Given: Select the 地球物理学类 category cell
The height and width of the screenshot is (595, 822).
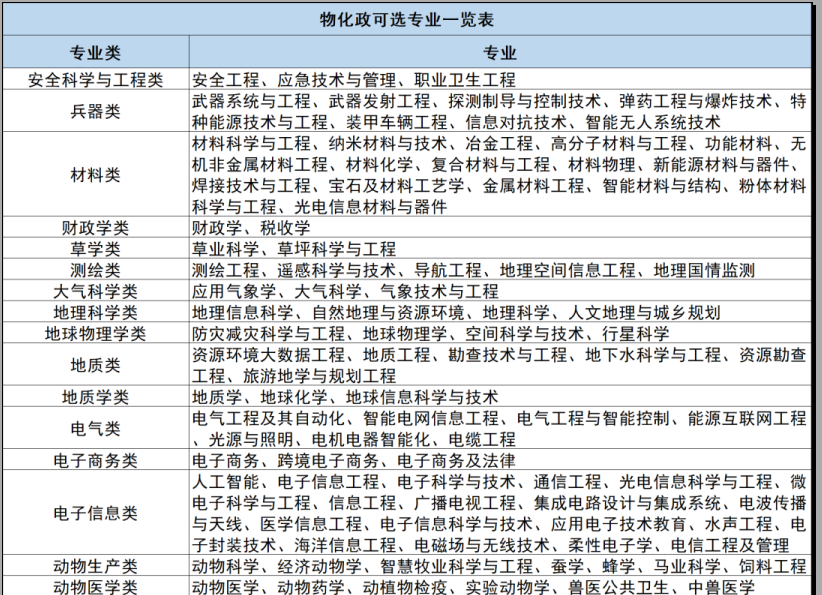Looking at the screenshot, I should coord(96,333).
